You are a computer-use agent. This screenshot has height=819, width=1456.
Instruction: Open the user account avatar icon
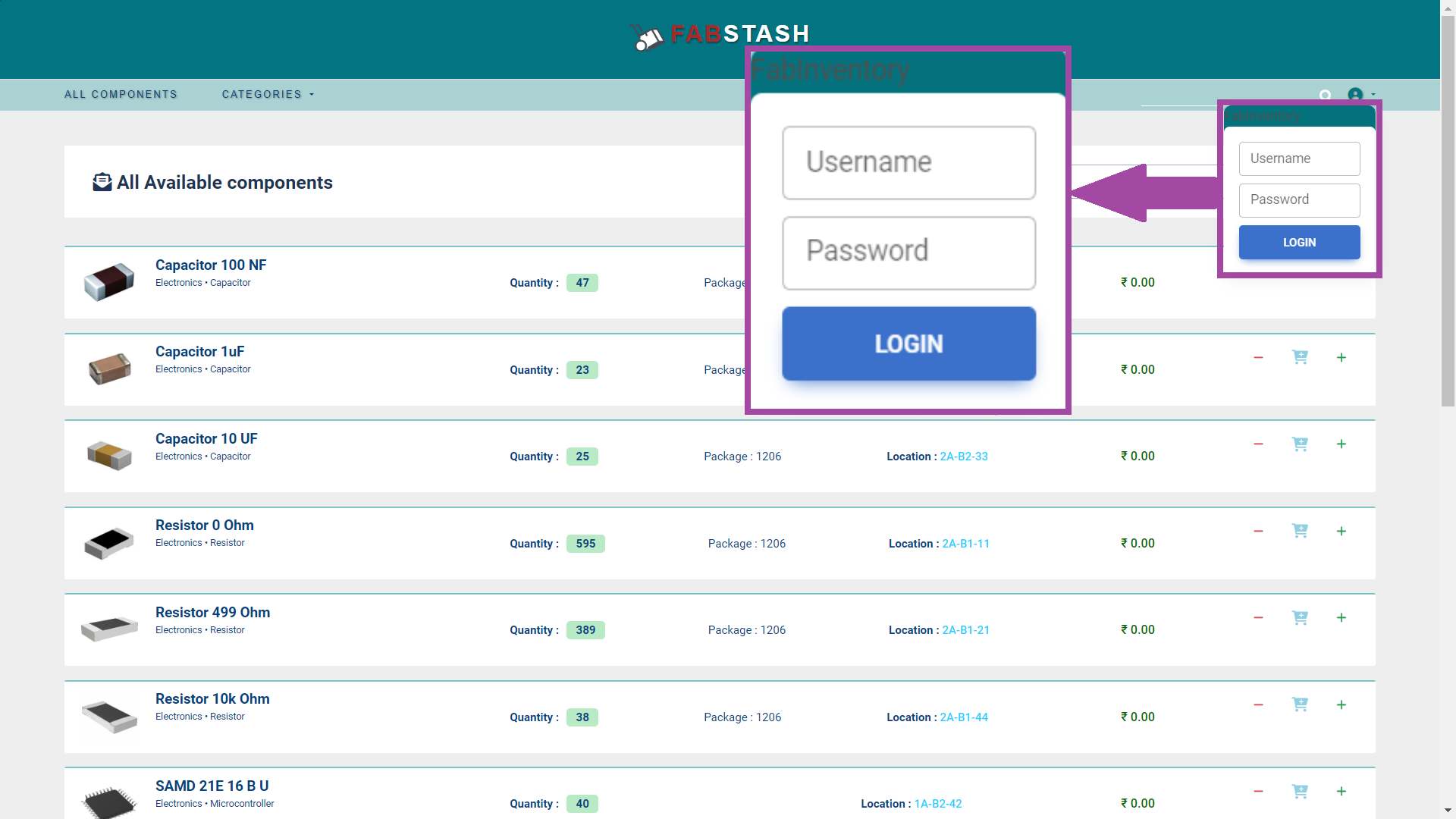click(1355, 95)
